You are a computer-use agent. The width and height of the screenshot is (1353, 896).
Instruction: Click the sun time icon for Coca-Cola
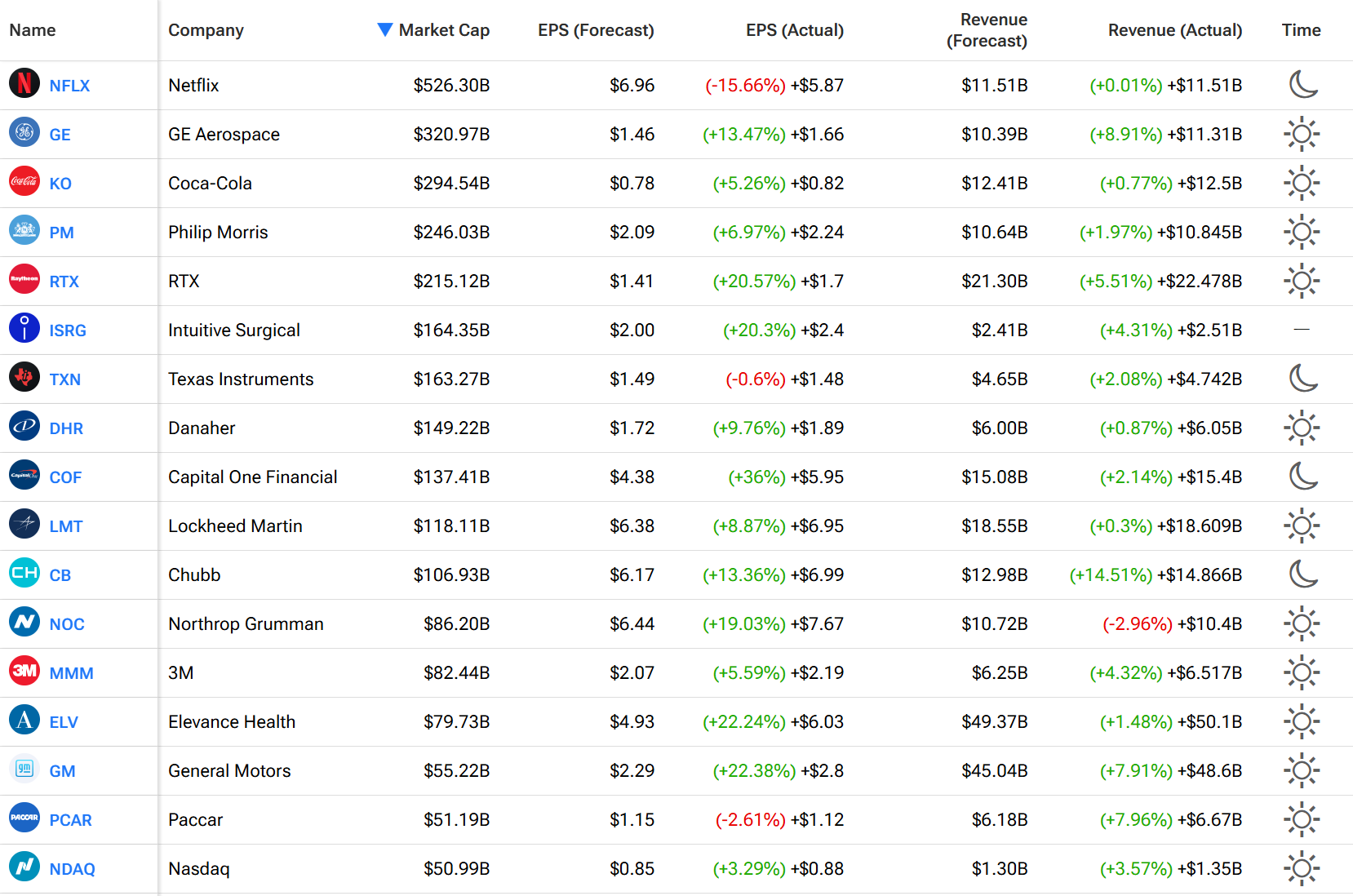1302,183
